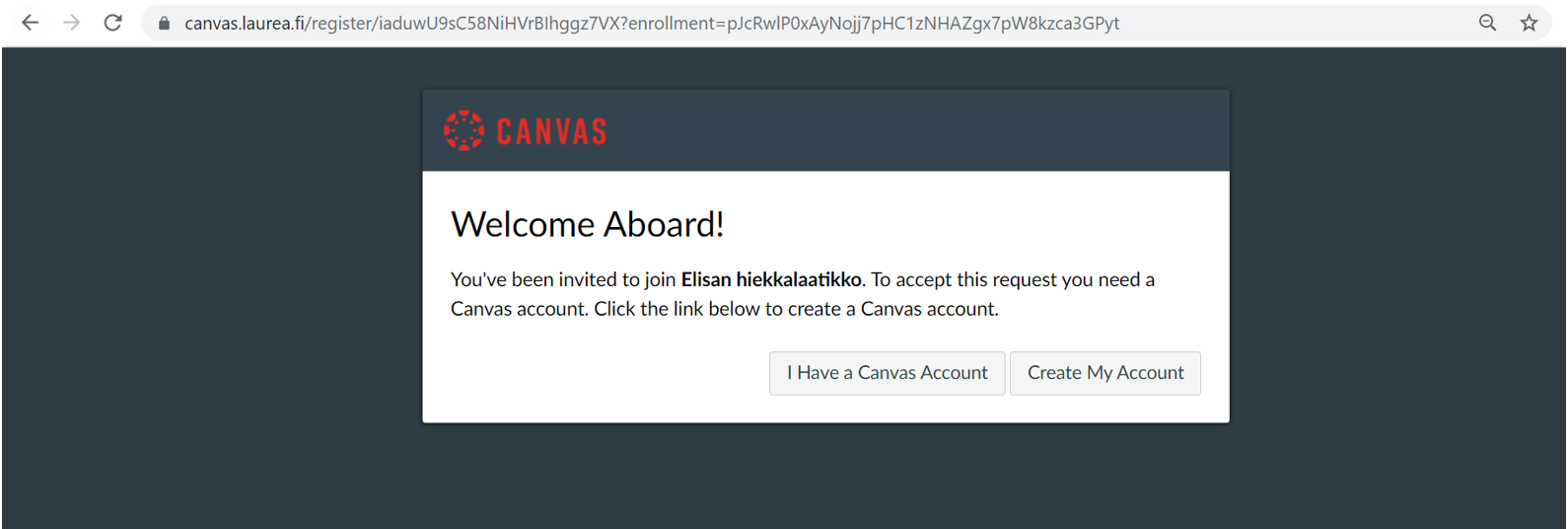Open the zoom magnifier in address bar
This screenshot has height=529, width=1568.
point(1487,23)
